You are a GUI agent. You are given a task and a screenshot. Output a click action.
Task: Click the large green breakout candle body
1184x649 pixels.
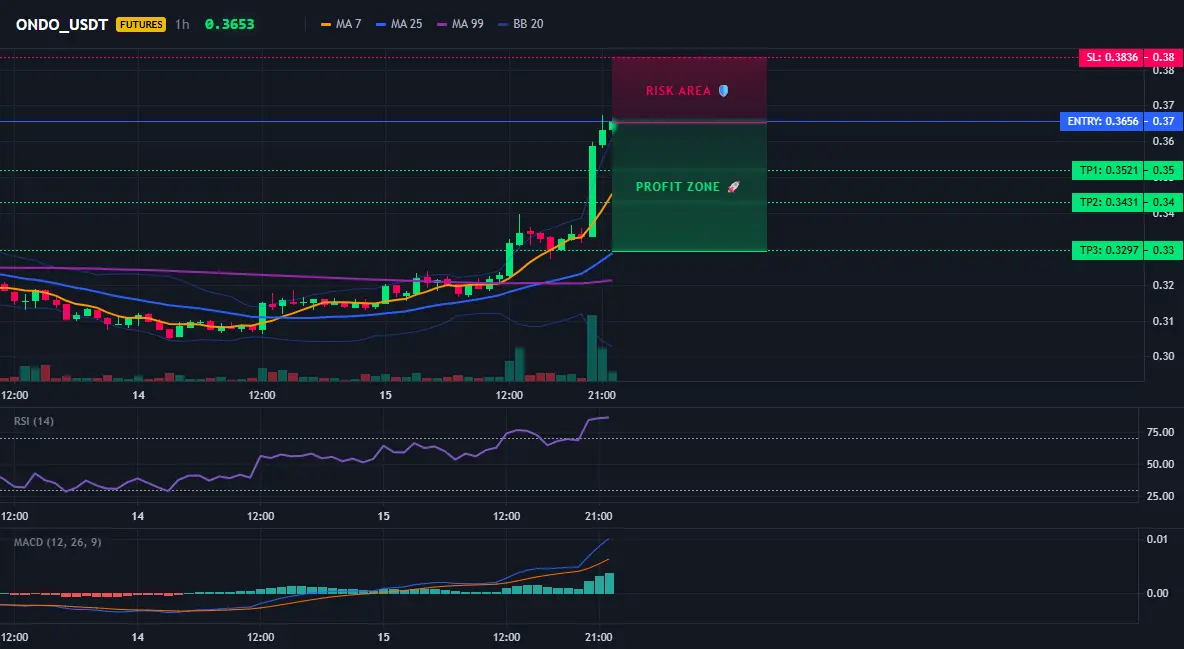[x=593, y=191]
